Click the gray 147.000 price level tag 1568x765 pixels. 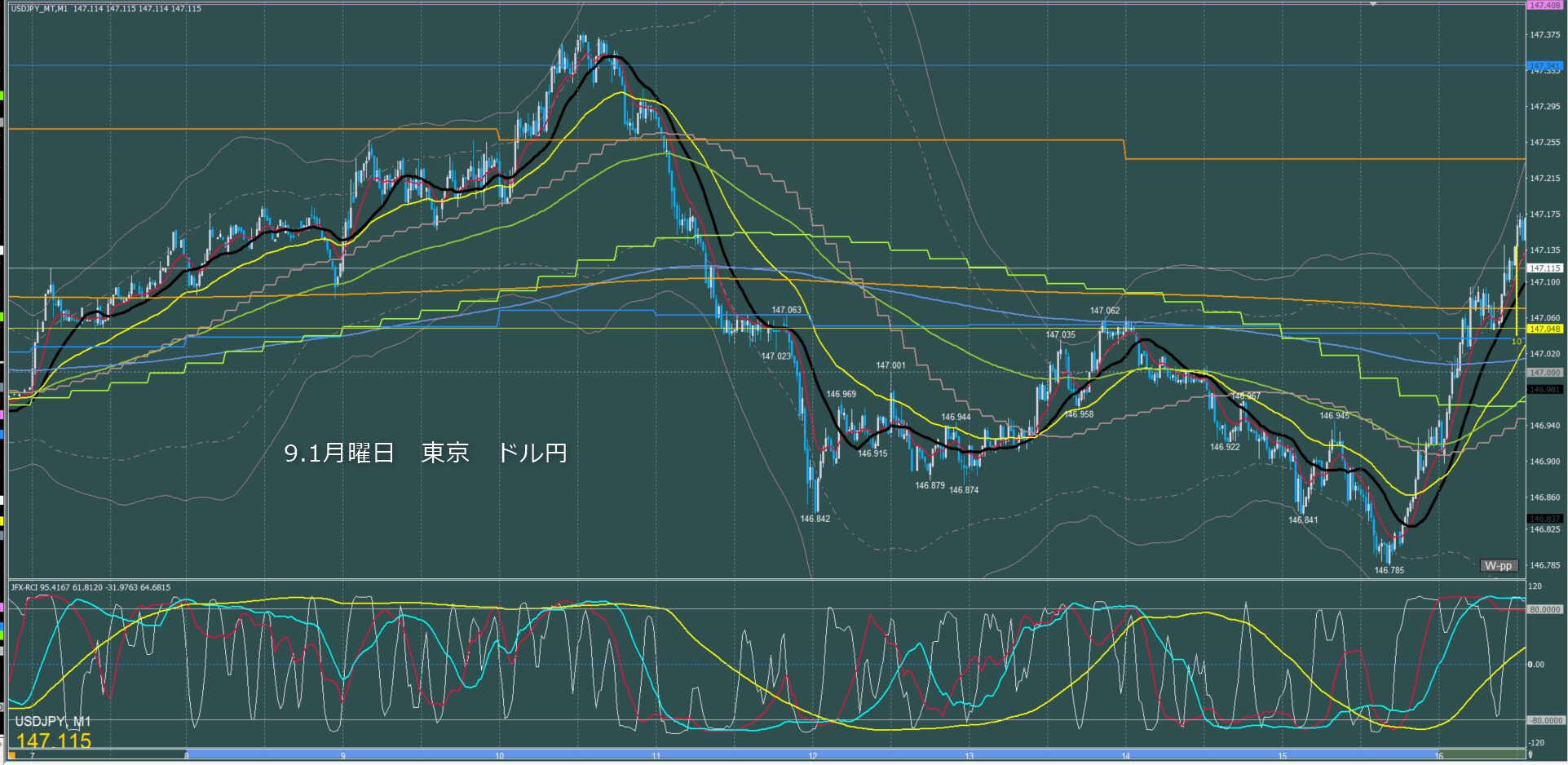tap(1544, 373)
